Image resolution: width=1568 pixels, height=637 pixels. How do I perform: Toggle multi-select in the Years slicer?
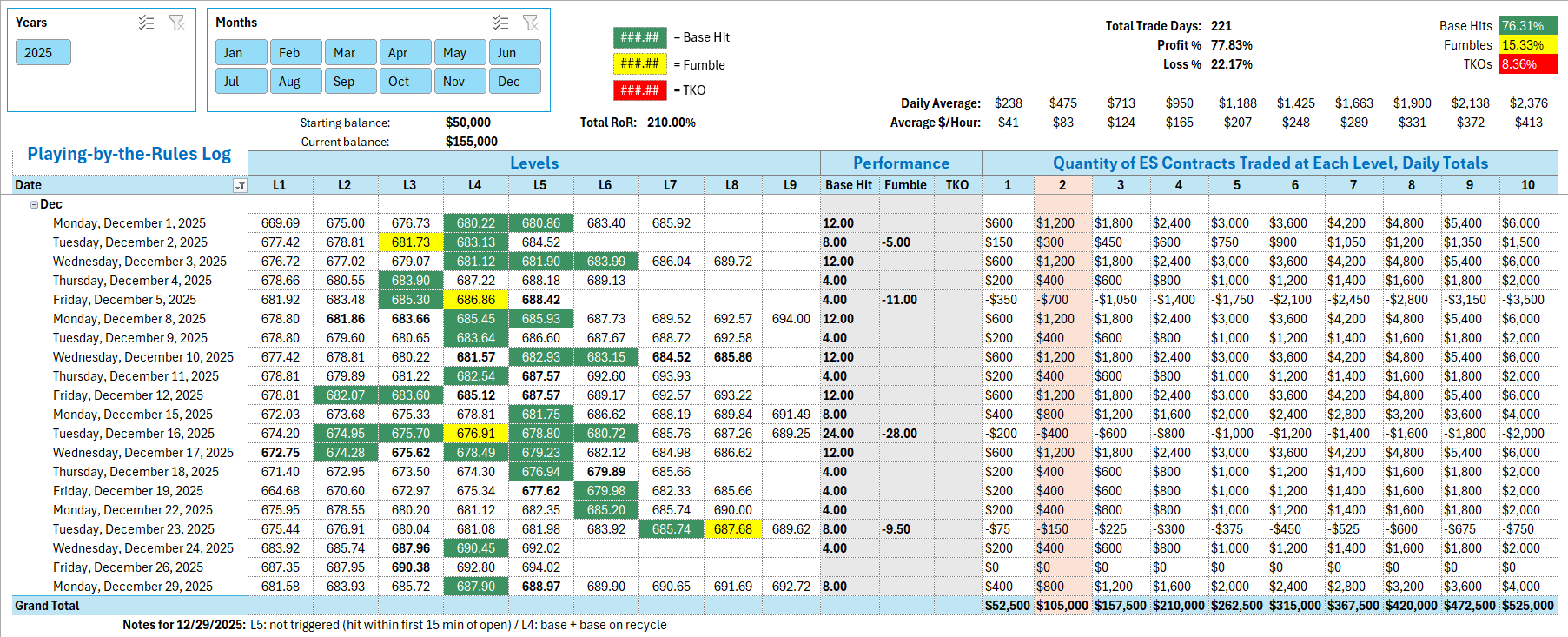(x=146, y=23)
